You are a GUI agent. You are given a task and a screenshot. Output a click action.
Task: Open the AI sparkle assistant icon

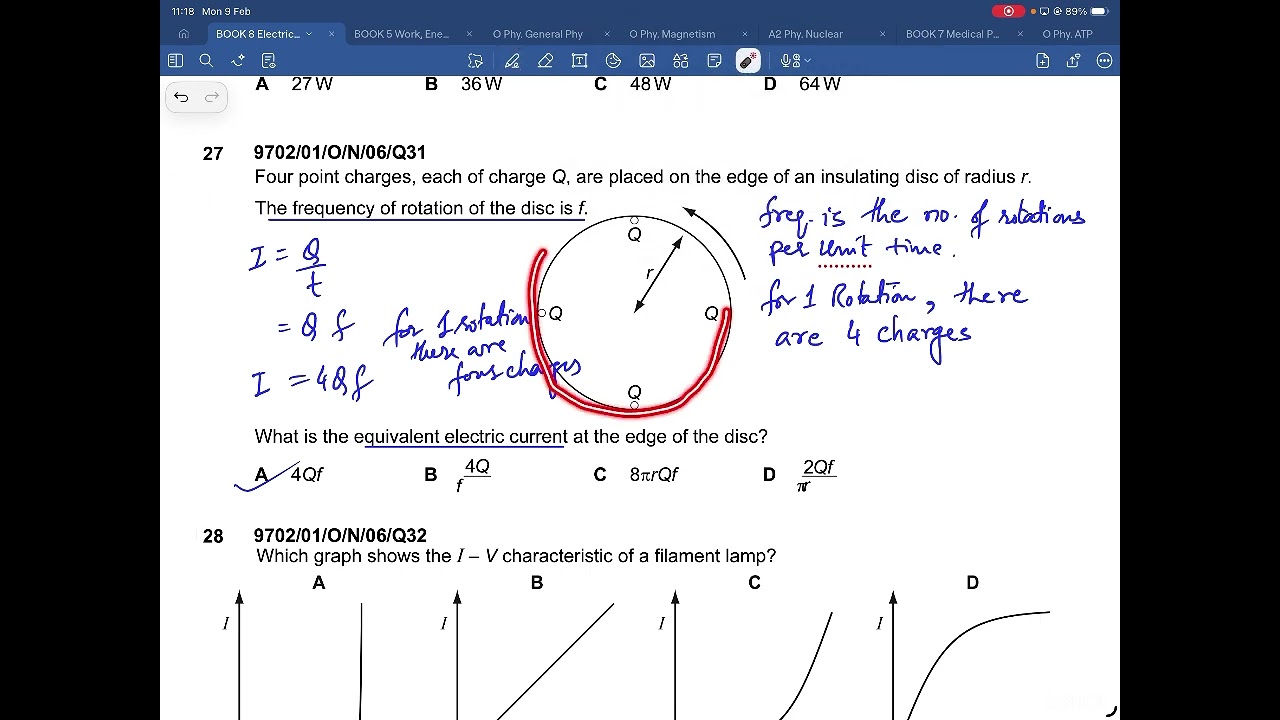[238, 61]
